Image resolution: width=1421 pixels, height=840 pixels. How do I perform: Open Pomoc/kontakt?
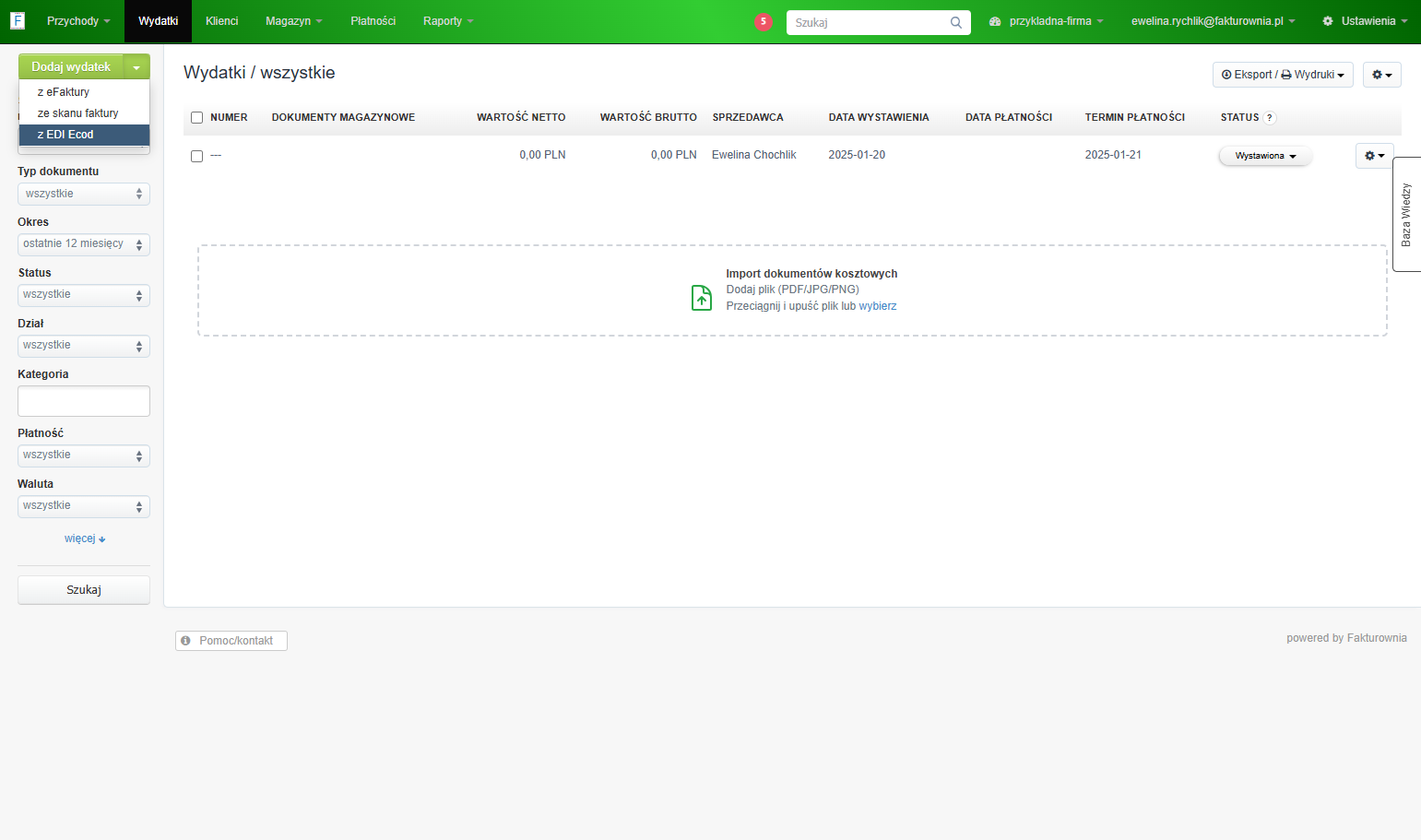(231, 641)
